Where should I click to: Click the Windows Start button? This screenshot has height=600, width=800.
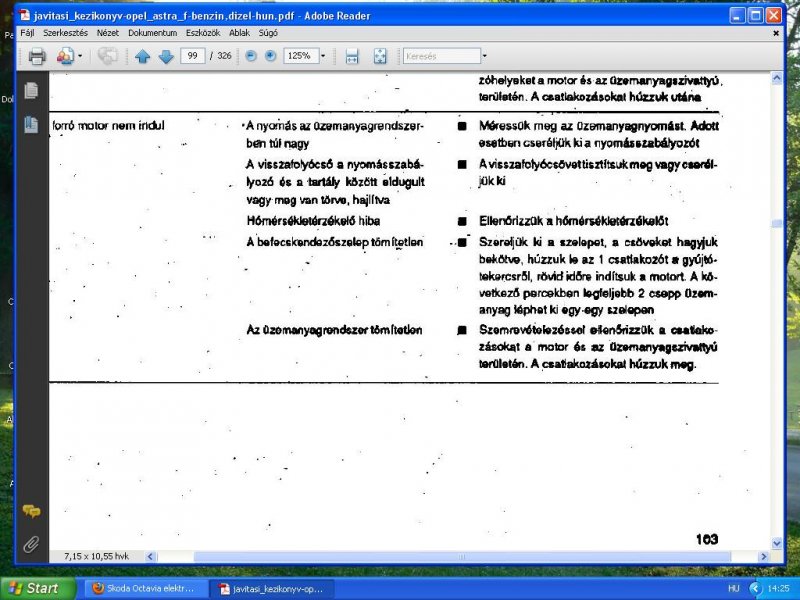point(38,588)
